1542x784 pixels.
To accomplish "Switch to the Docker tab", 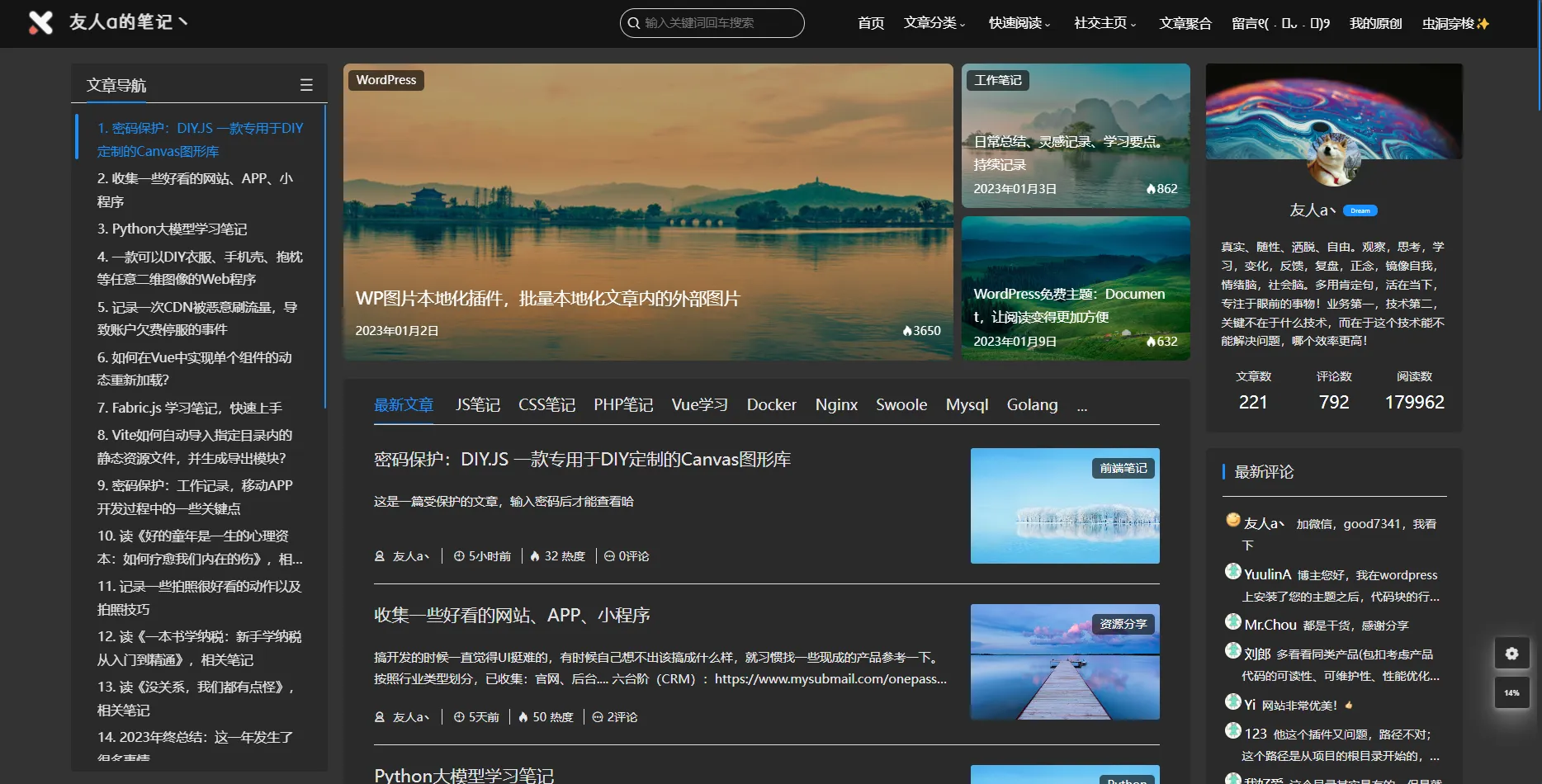I will (771, 404).
